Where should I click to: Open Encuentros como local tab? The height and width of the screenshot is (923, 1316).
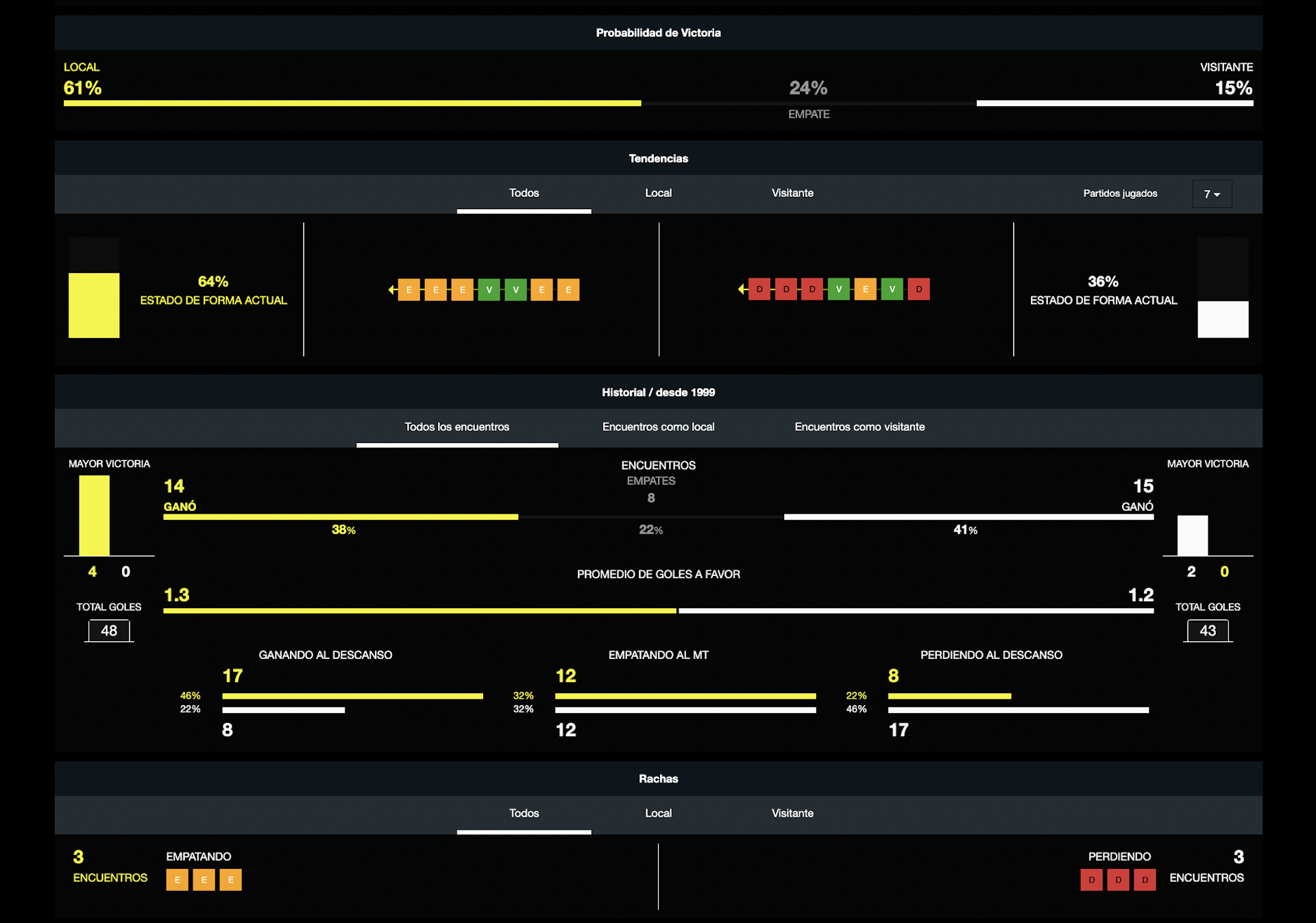[x=658, y=427]
